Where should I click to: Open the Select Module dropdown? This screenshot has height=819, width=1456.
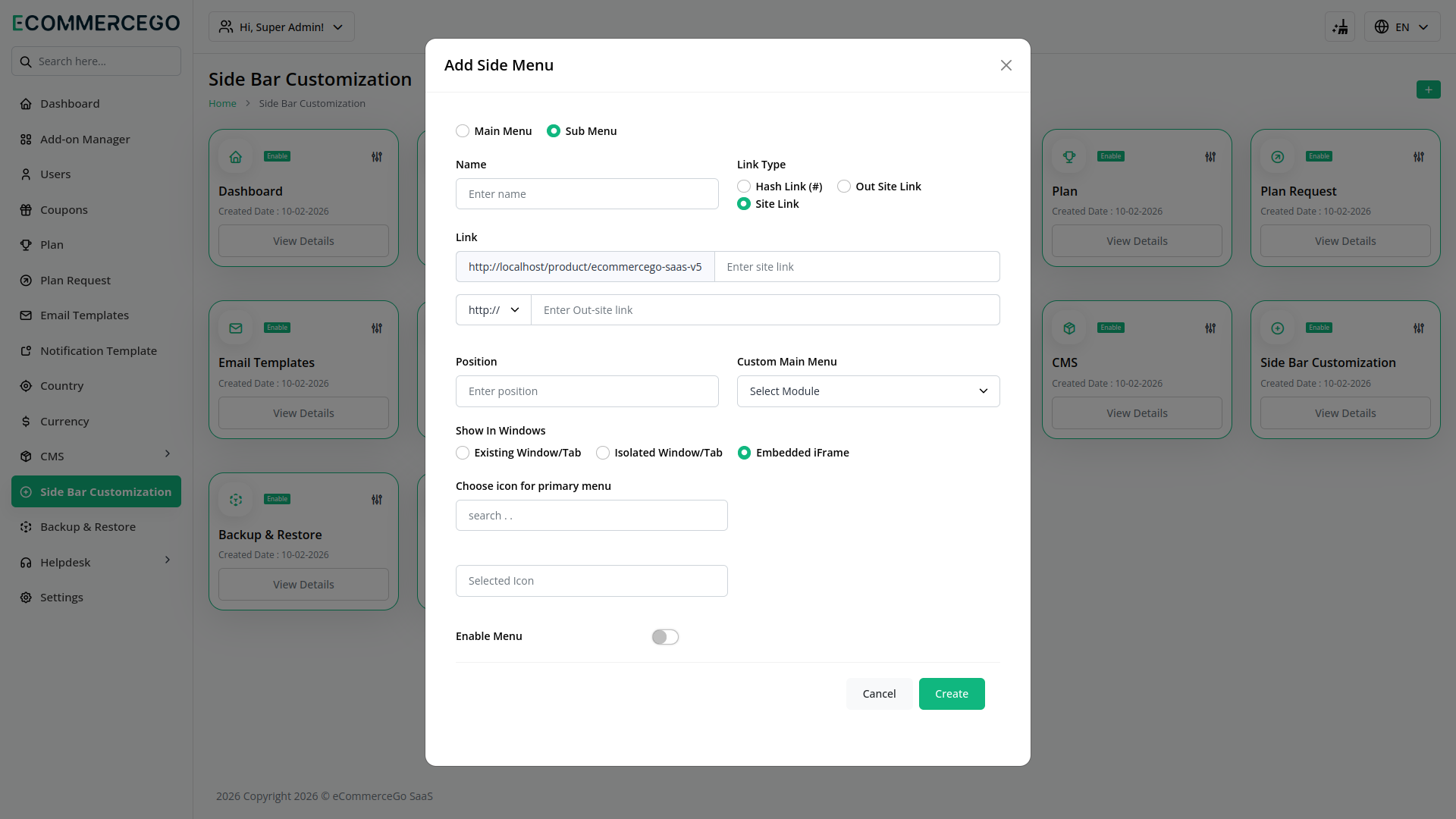tap(868, 391)
